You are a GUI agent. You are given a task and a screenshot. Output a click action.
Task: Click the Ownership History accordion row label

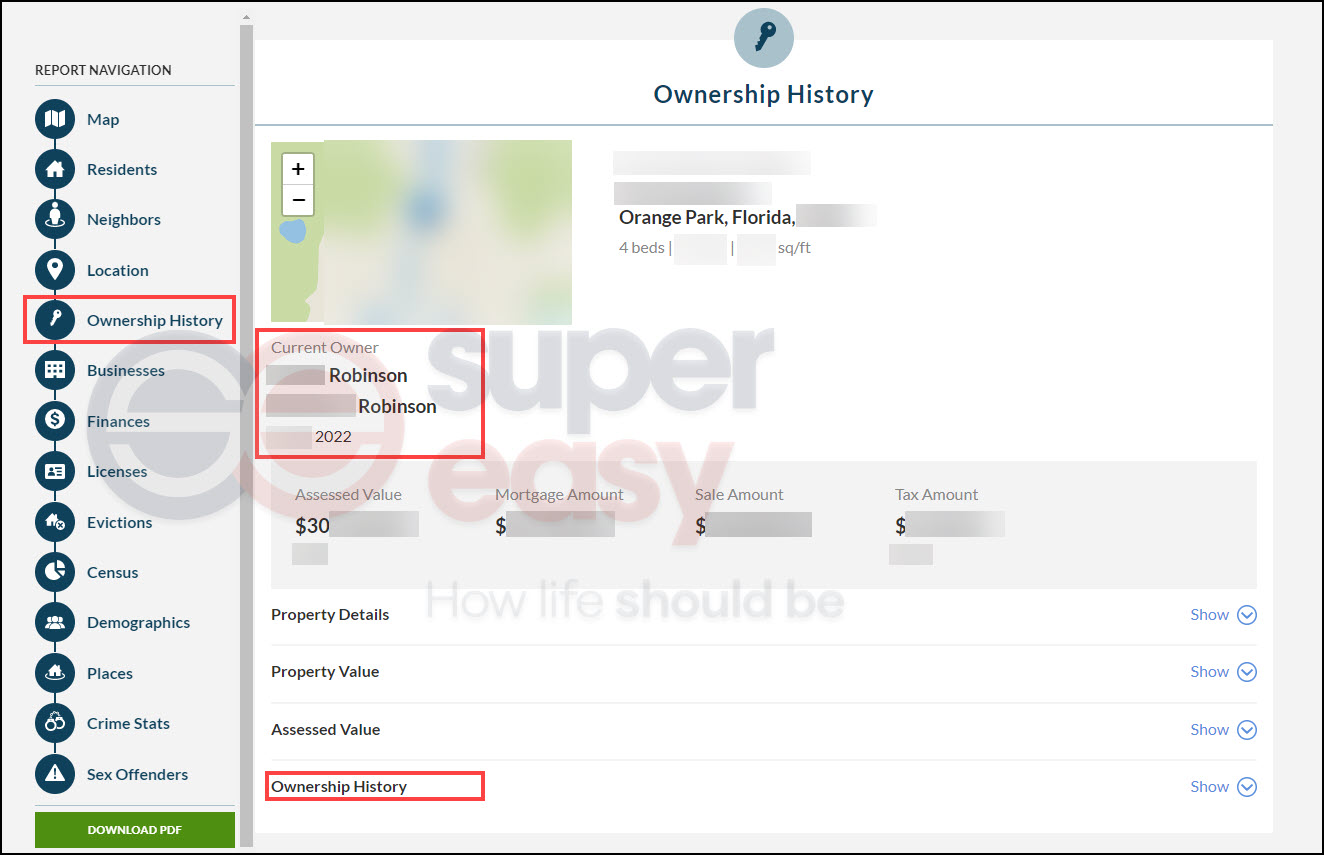339,787
